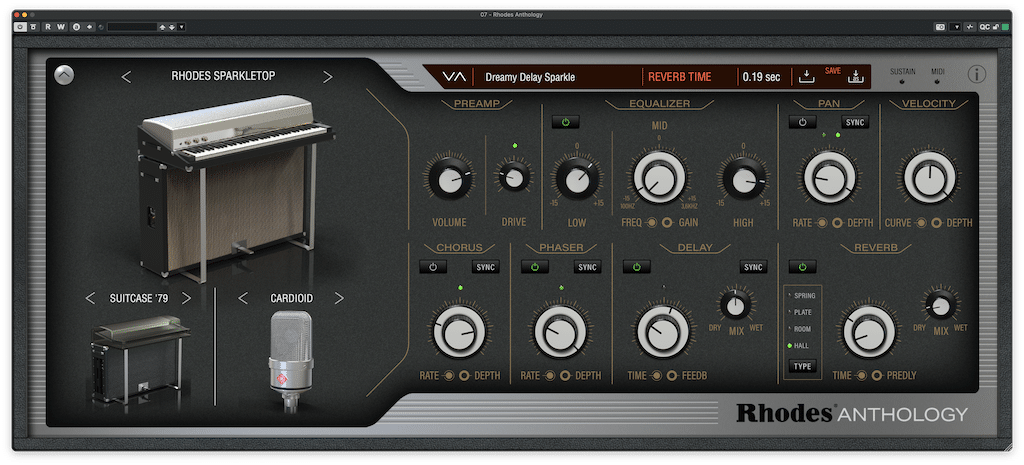Screen dimensions: 1024x465
Task: Collapse the instrument panel with round arrow button
Action: click(x=64, y=75)
